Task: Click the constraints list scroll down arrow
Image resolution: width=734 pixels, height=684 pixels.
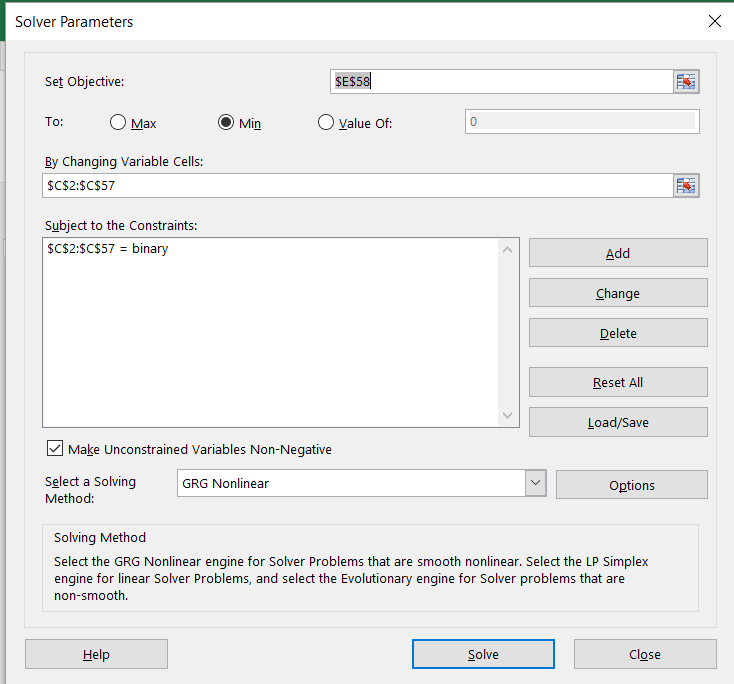Action: 507,415
